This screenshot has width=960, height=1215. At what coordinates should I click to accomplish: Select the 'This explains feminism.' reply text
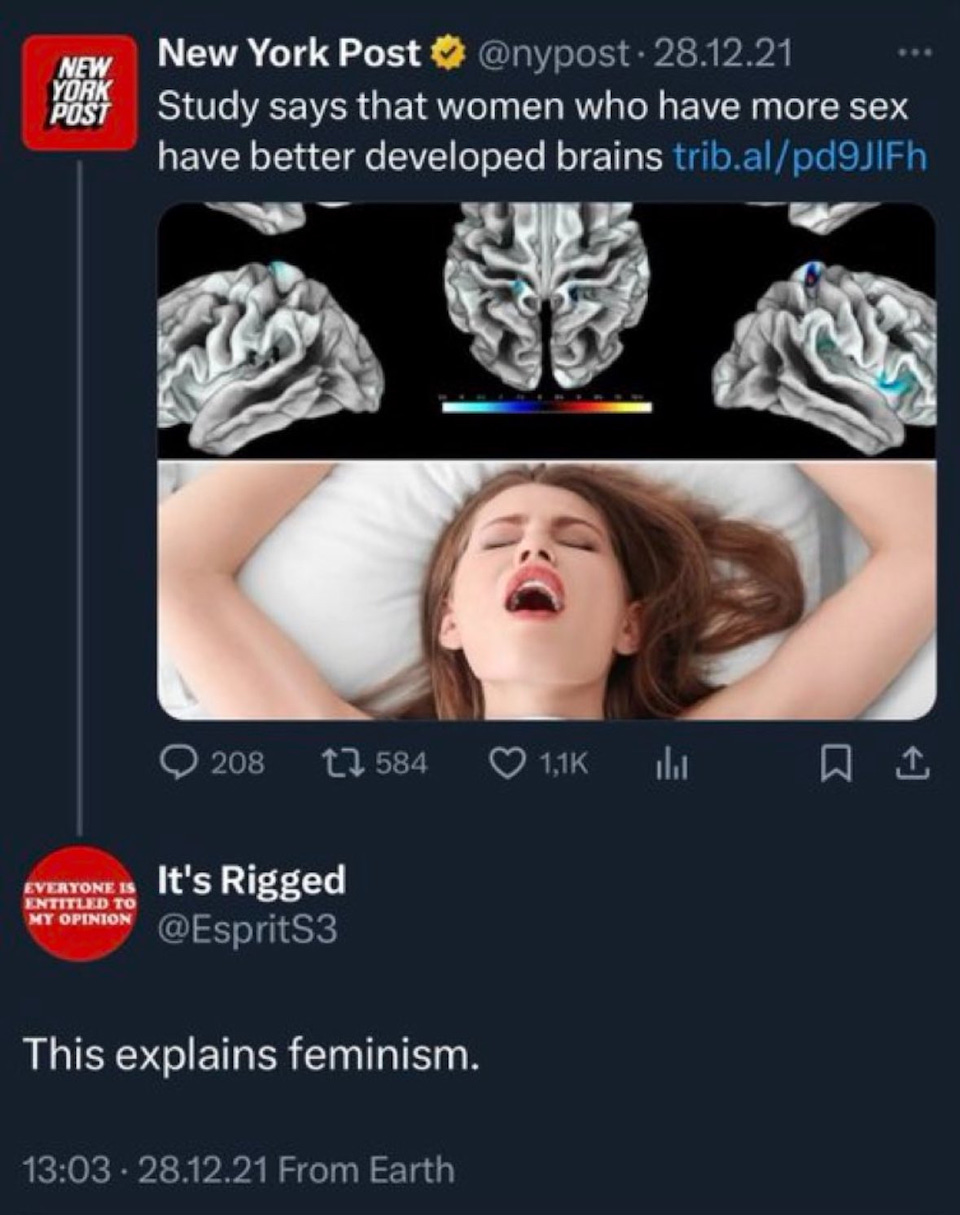point(251,1055)
